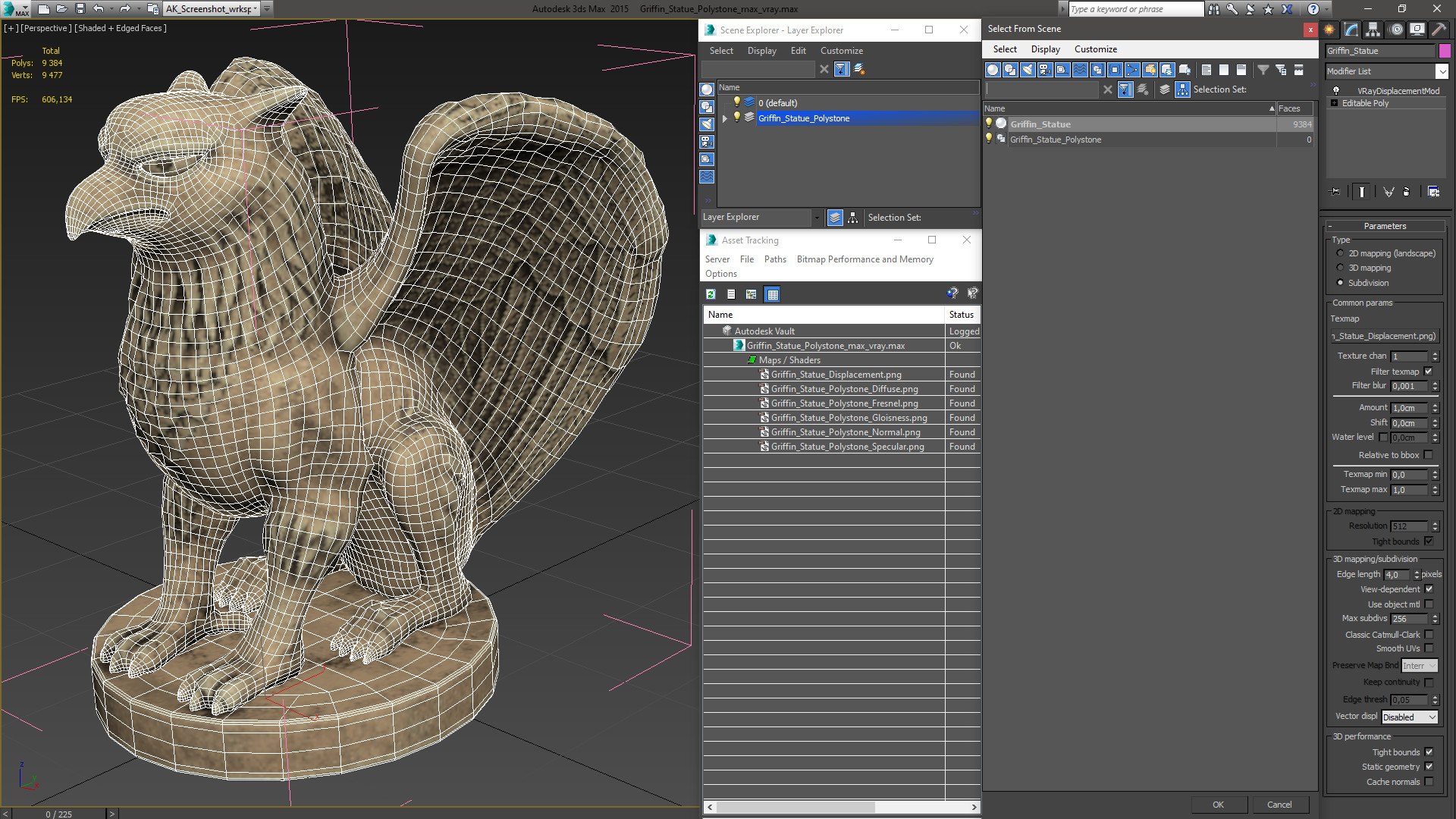The width and height of the screenshot is (1456, 819).
Task: Toggle Display Geometry filter in Select From Scene
Action: pyautogui.click(x=993, y=70)
